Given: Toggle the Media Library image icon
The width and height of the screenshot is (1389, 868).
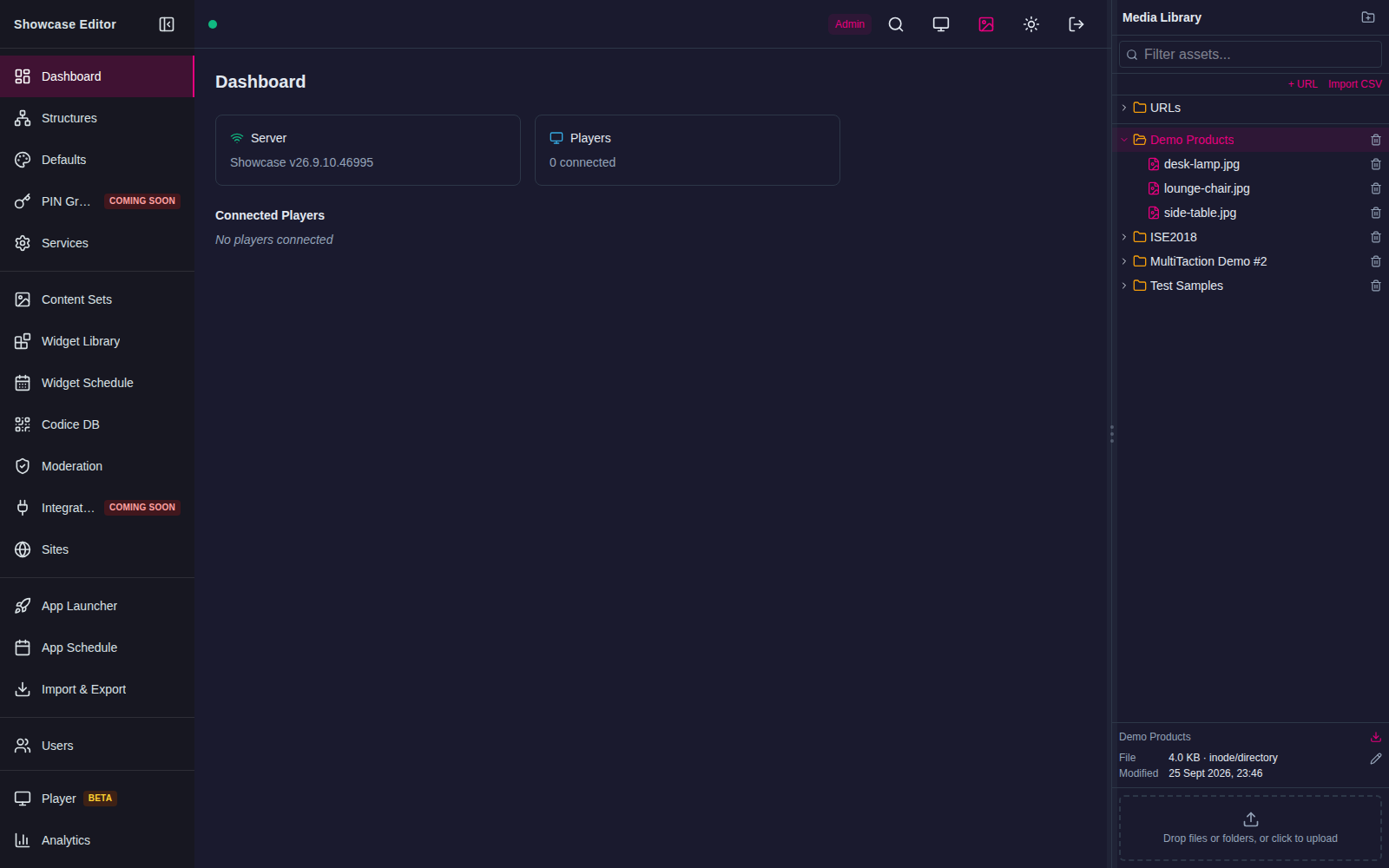Looking at the screenshot, I should 986,24.
